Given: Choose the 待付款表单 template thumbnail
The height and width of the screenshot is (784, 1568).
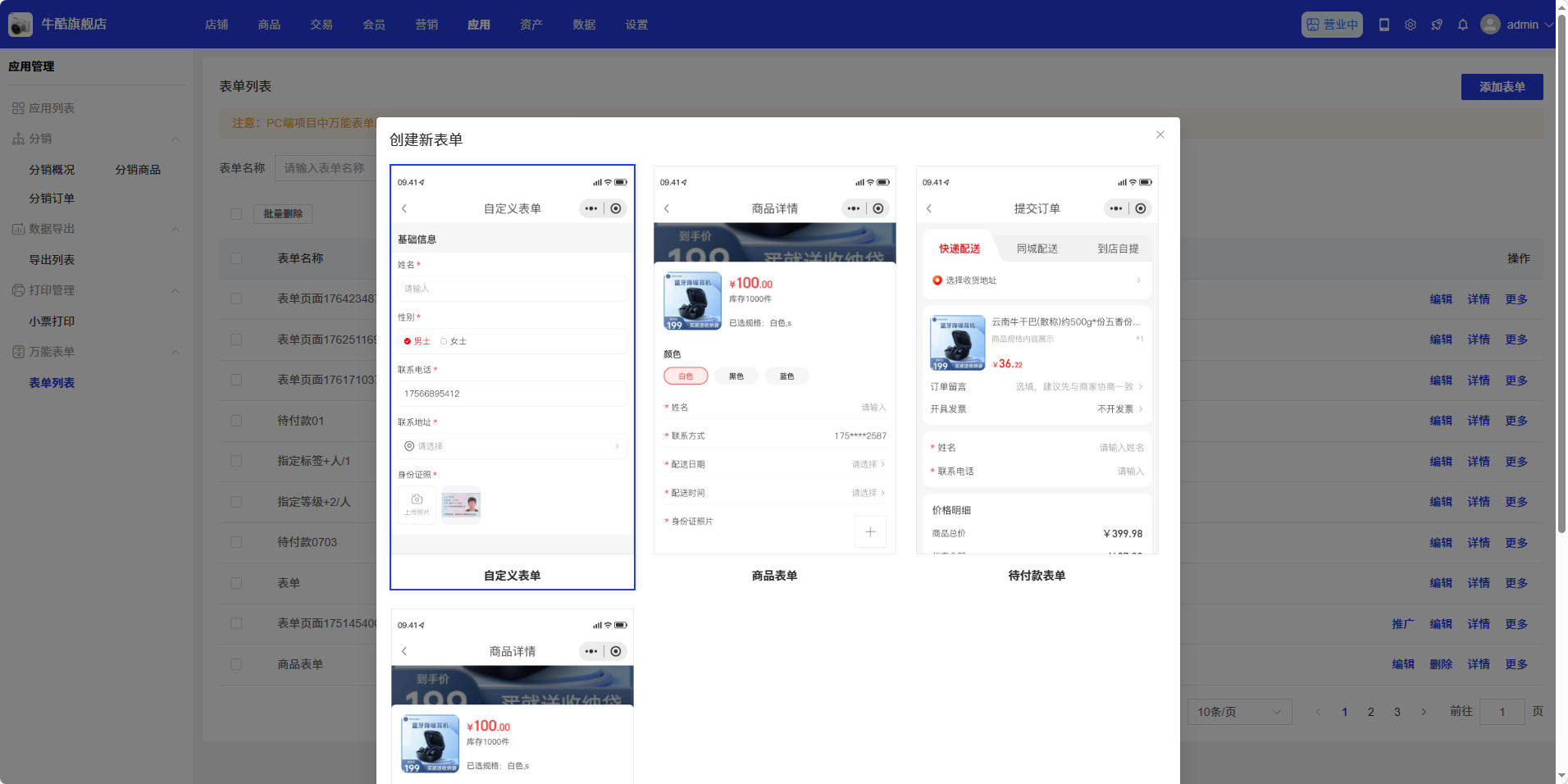Looking at the screenshot, I should click(1037, 361).
